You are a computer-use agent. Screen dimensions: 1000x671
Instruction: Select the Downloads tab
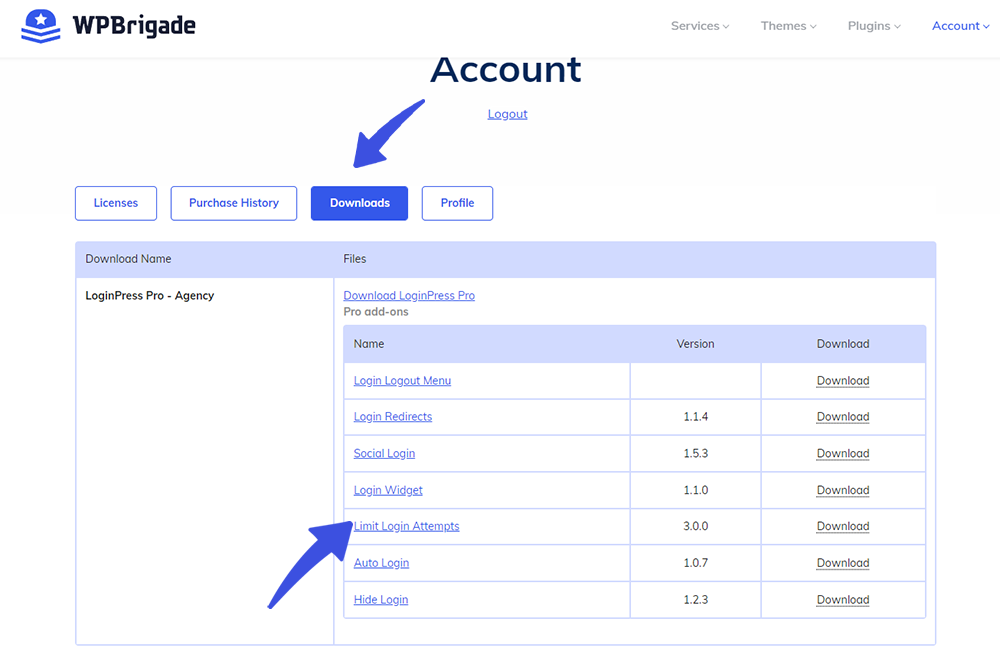coord(359,203)
